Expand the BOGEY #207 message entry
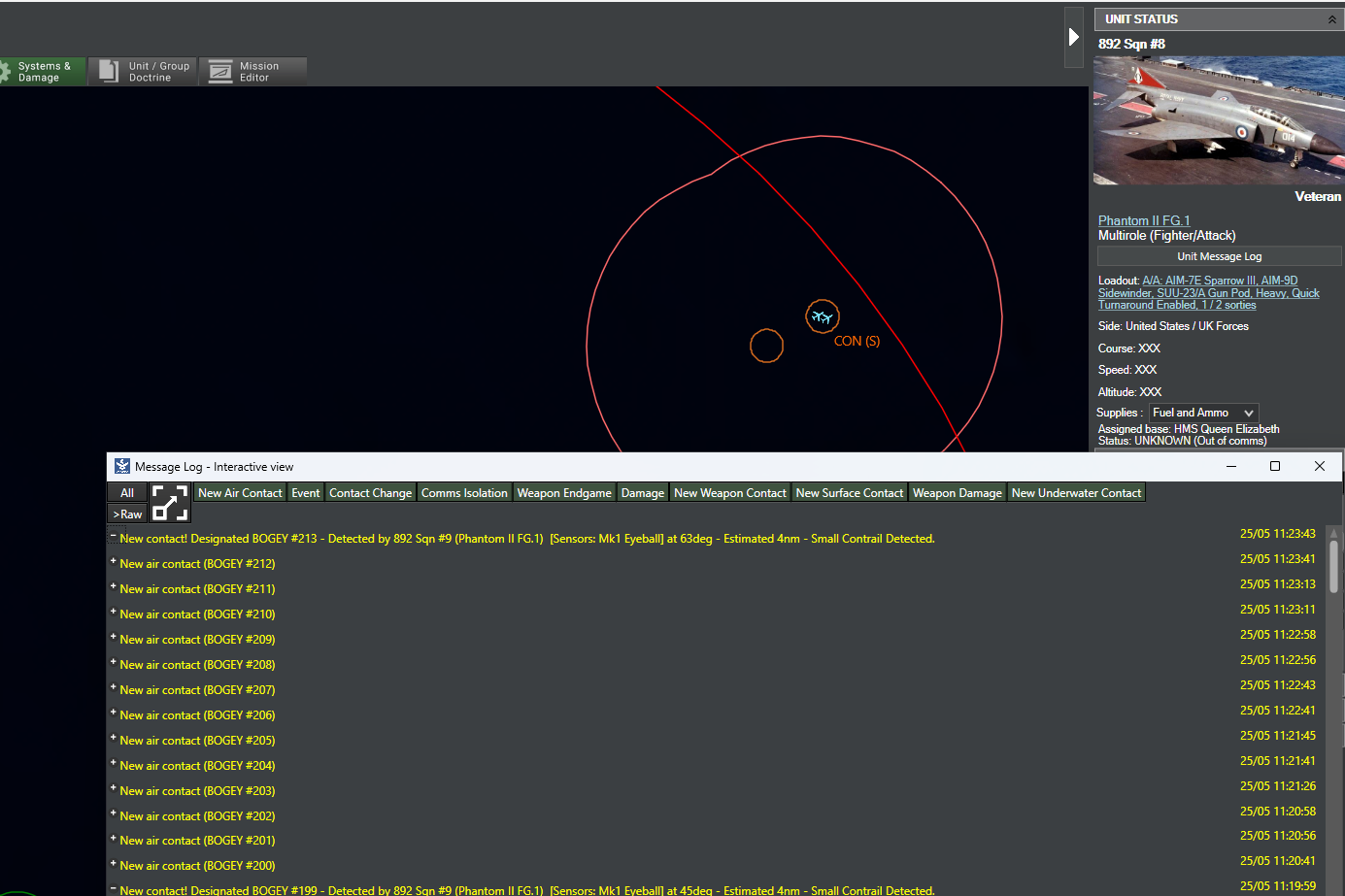 (x=114, y=688)
